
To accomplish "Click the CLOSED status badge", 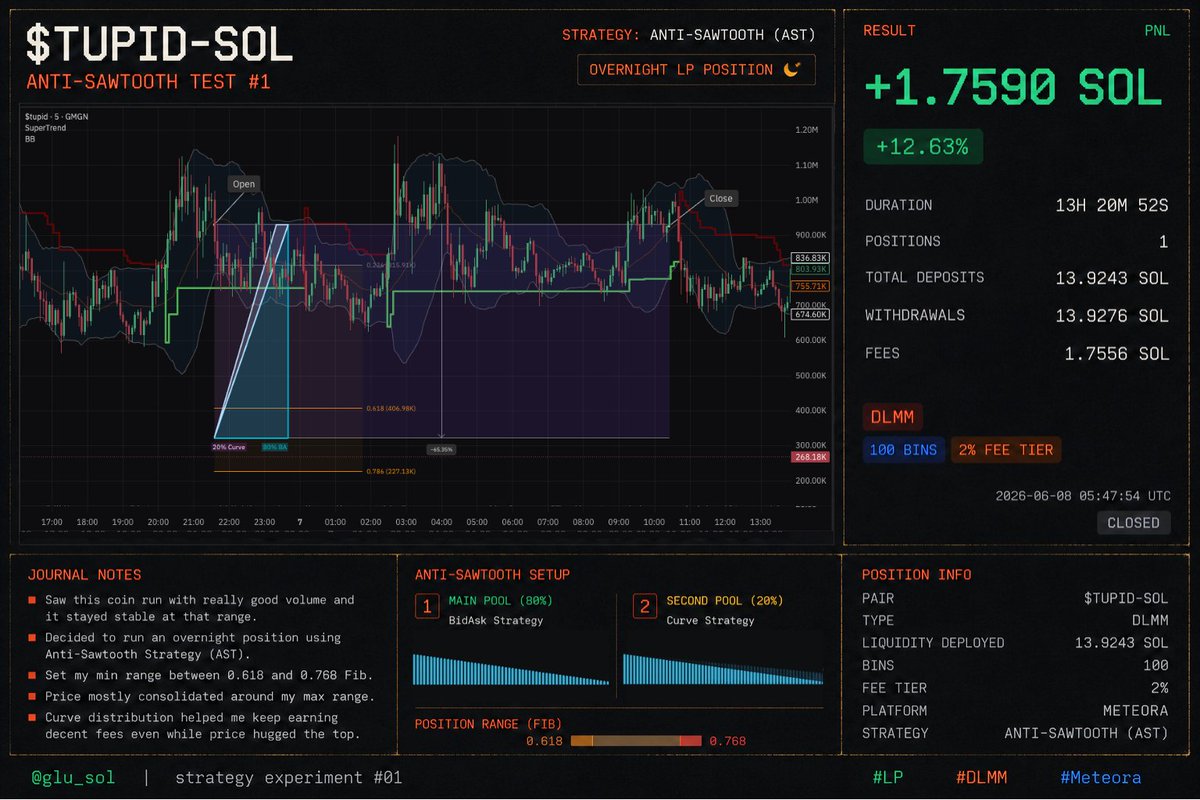I will click(x=1133, y=522).
